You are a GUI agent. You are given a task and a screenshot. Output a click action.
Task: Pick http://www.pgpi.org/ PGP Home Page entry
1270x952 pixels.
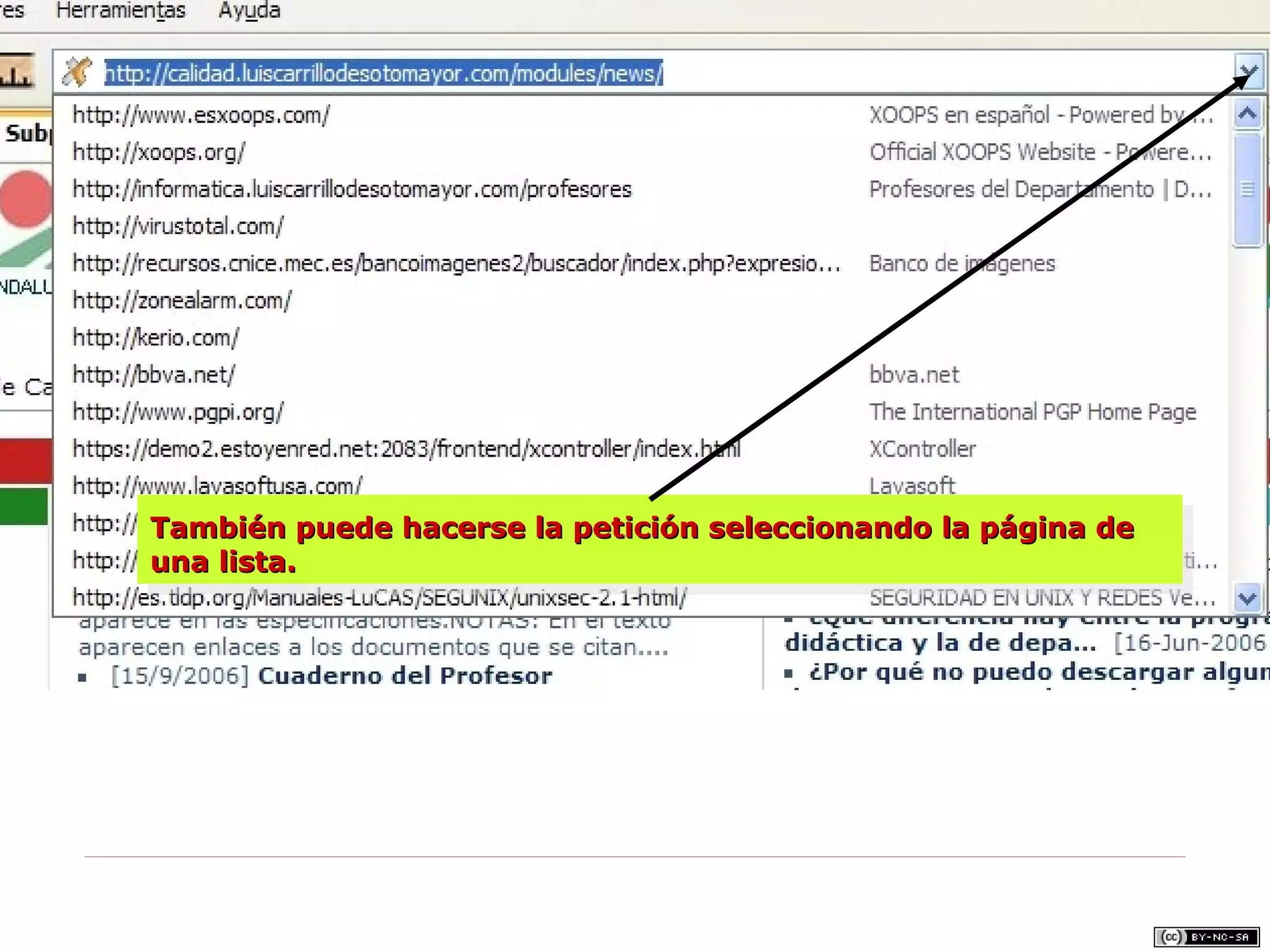pos(178,412)
